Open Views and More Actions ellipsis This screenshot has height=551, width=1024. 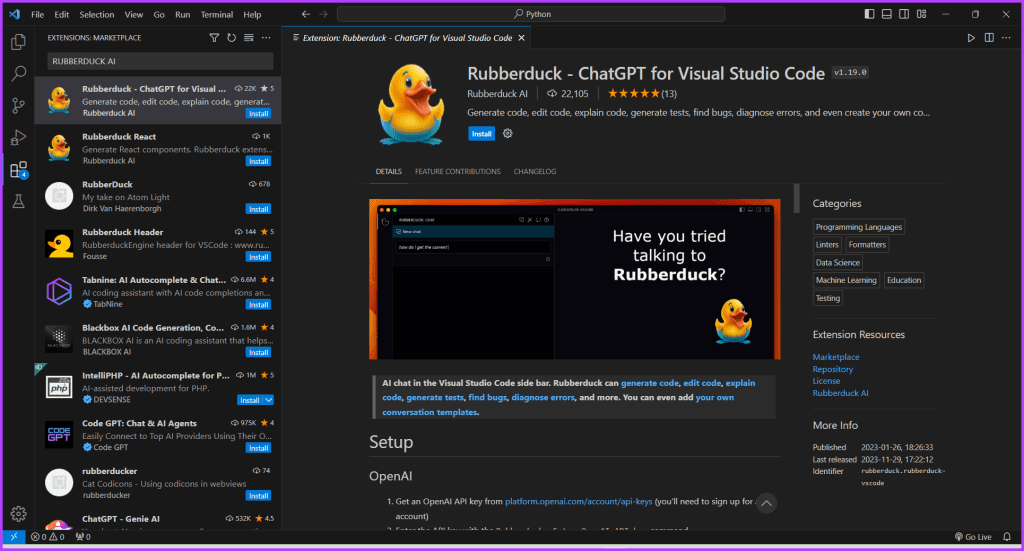coord(266,38)
